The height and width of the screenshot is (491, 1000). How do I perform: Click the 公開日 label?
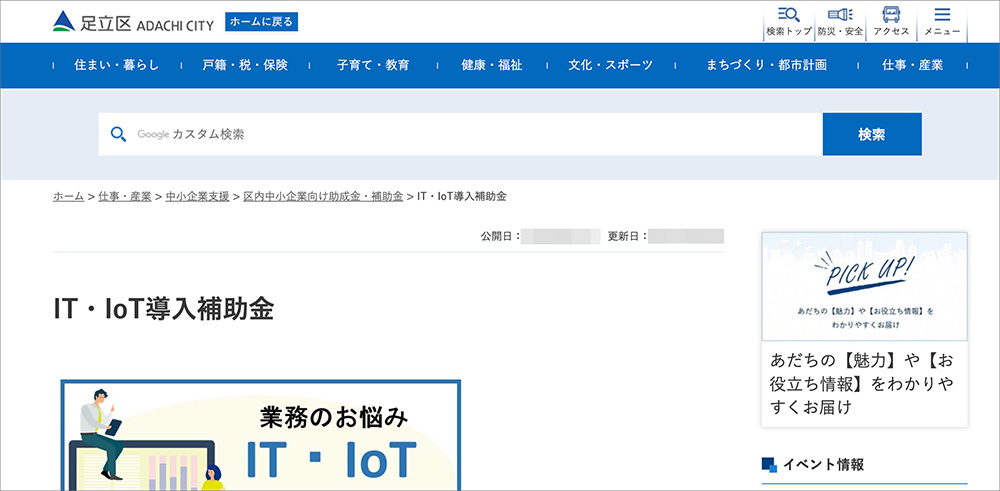[x=501, y=237]
